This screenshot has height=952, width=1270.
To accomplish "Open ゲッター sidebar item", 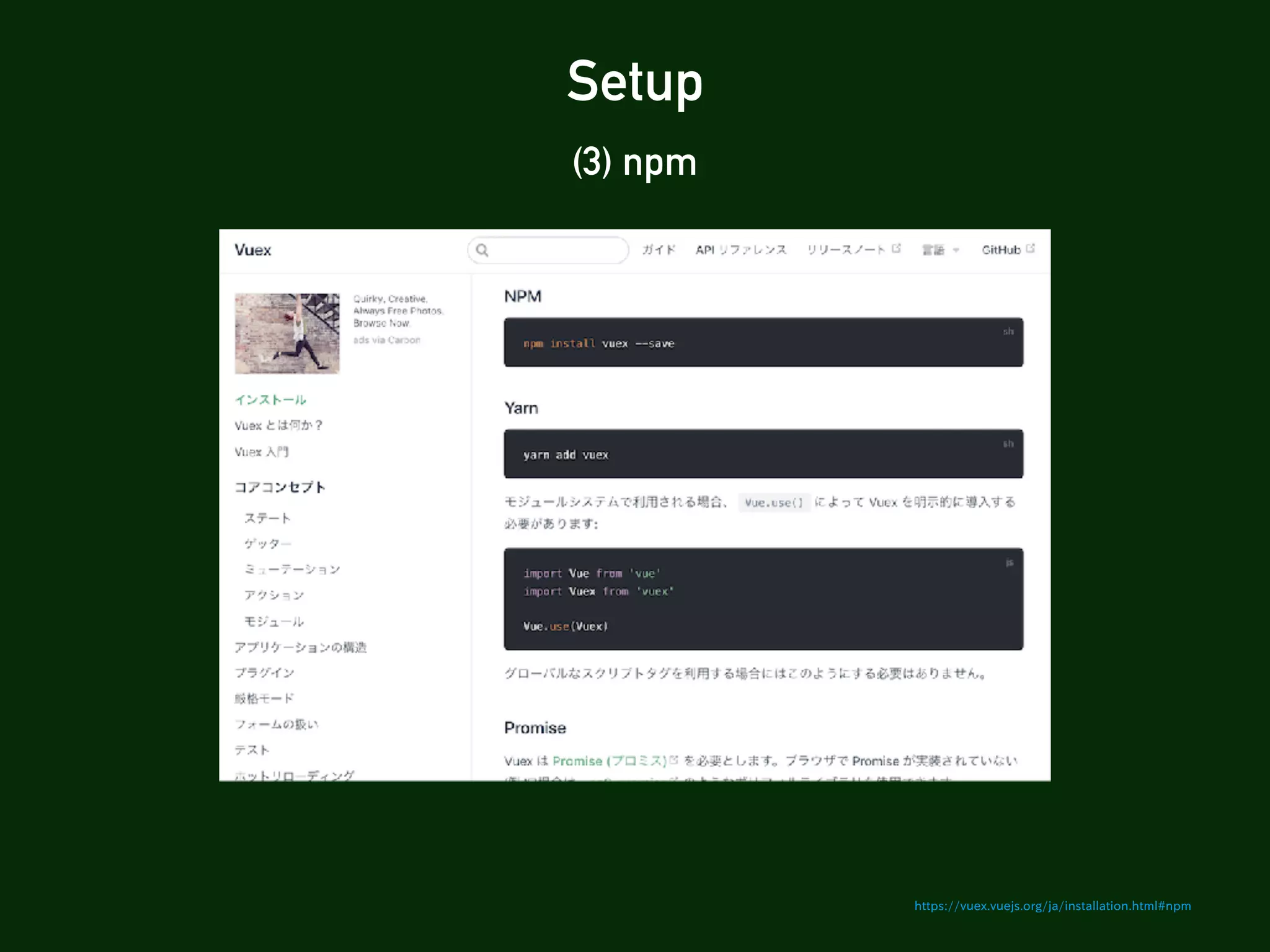I will pos(267,544).
